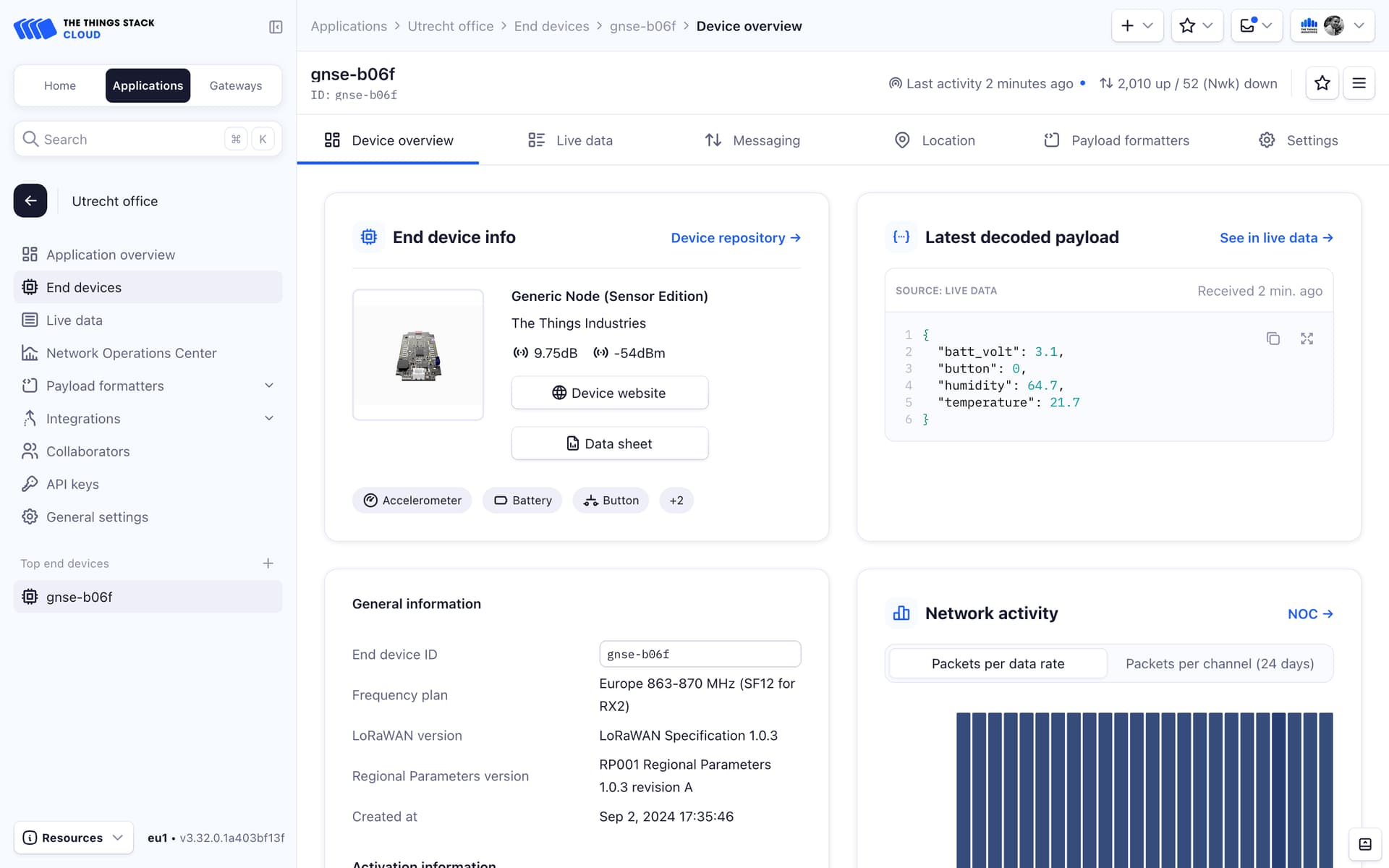Expand the decoded payload to fullscreen
1389x868 pixels.
pos(1307,338)
